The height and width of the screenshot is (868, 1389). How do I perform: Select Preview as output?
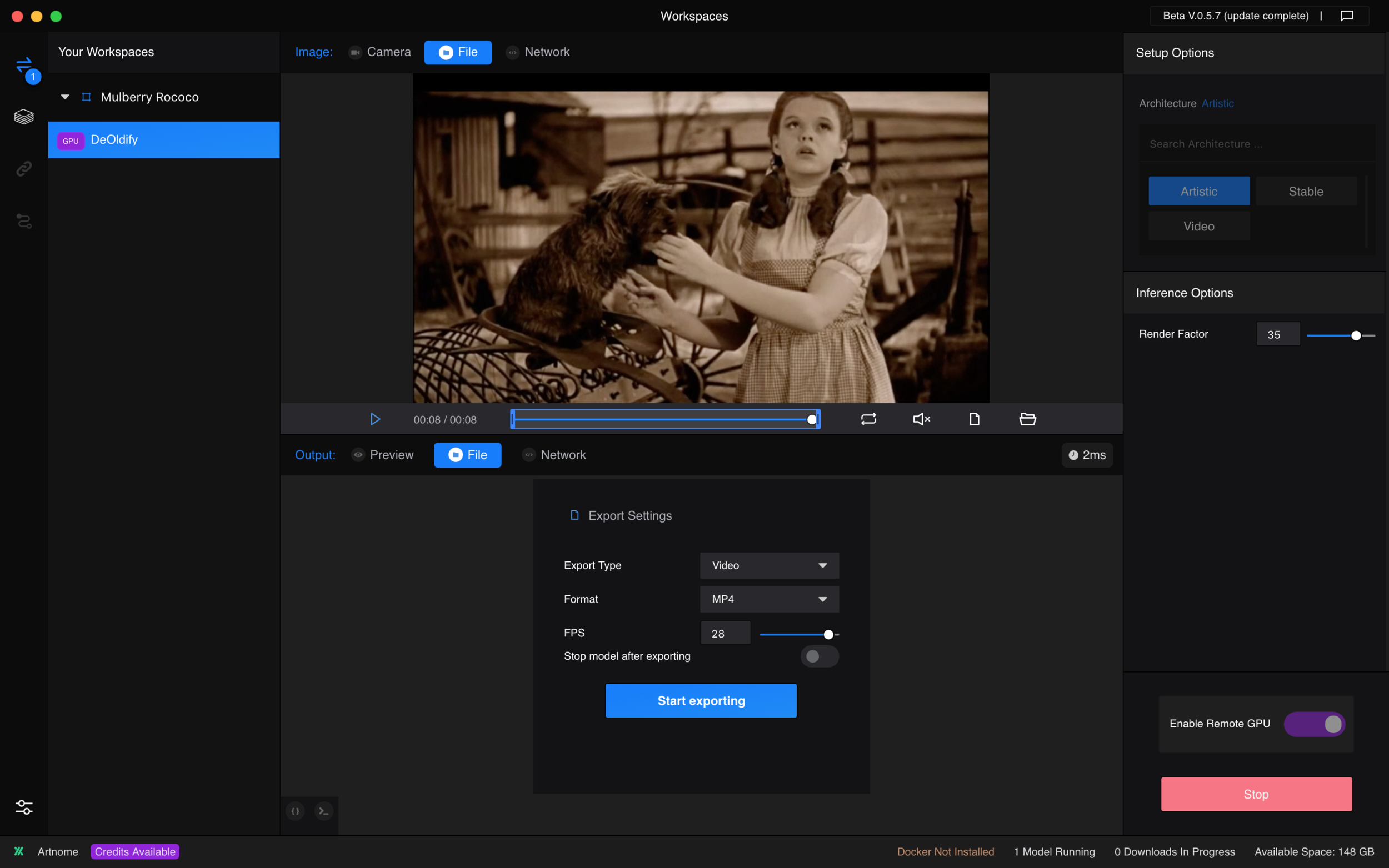(x=382, y=455)
